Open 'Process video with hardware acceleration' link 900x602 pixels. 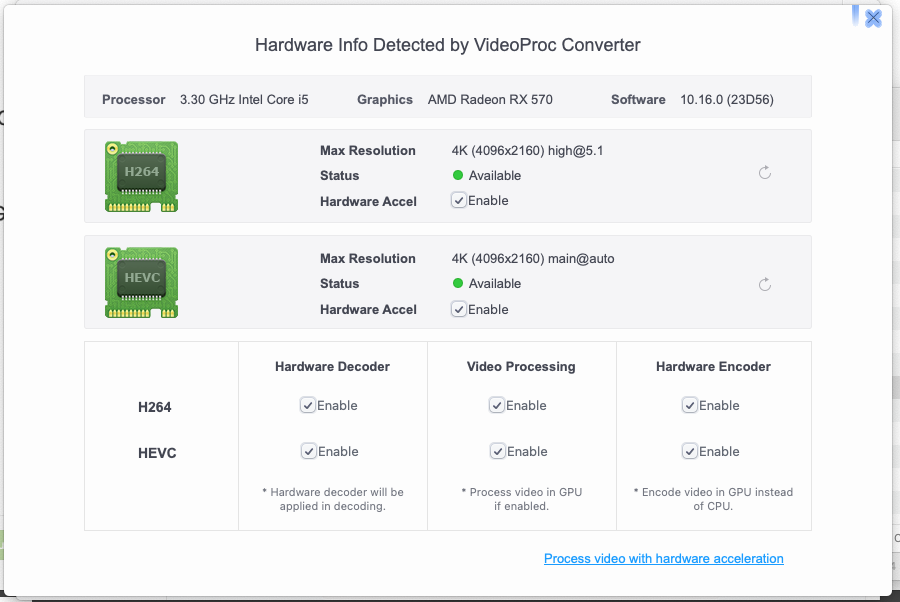pyautogui.click(x=664, y=558)
